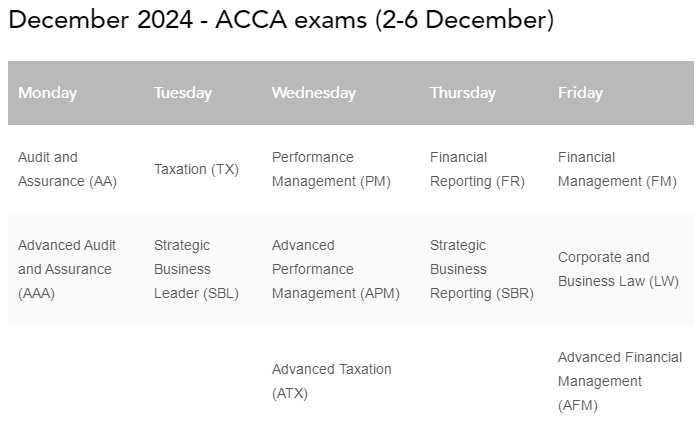Click Advanced Financial Management (AFM) cell
Viewport: 699px width, 425px height.
pos(619,381)
